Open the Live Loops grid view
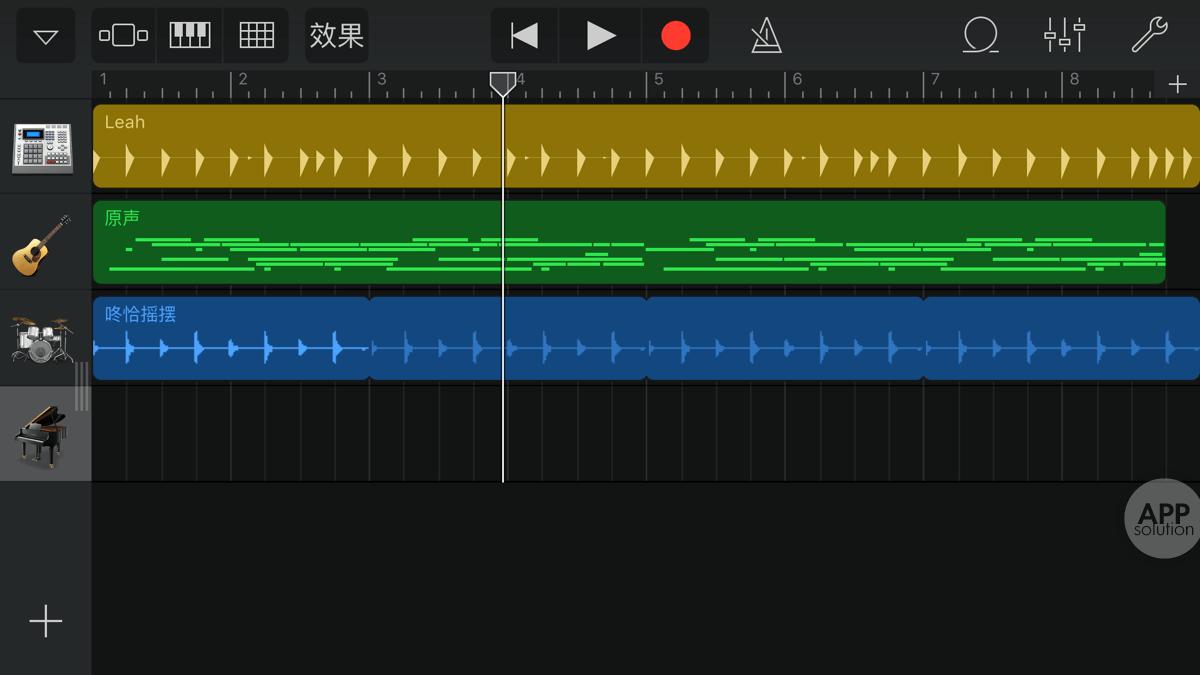 click(x=256, y=36)
